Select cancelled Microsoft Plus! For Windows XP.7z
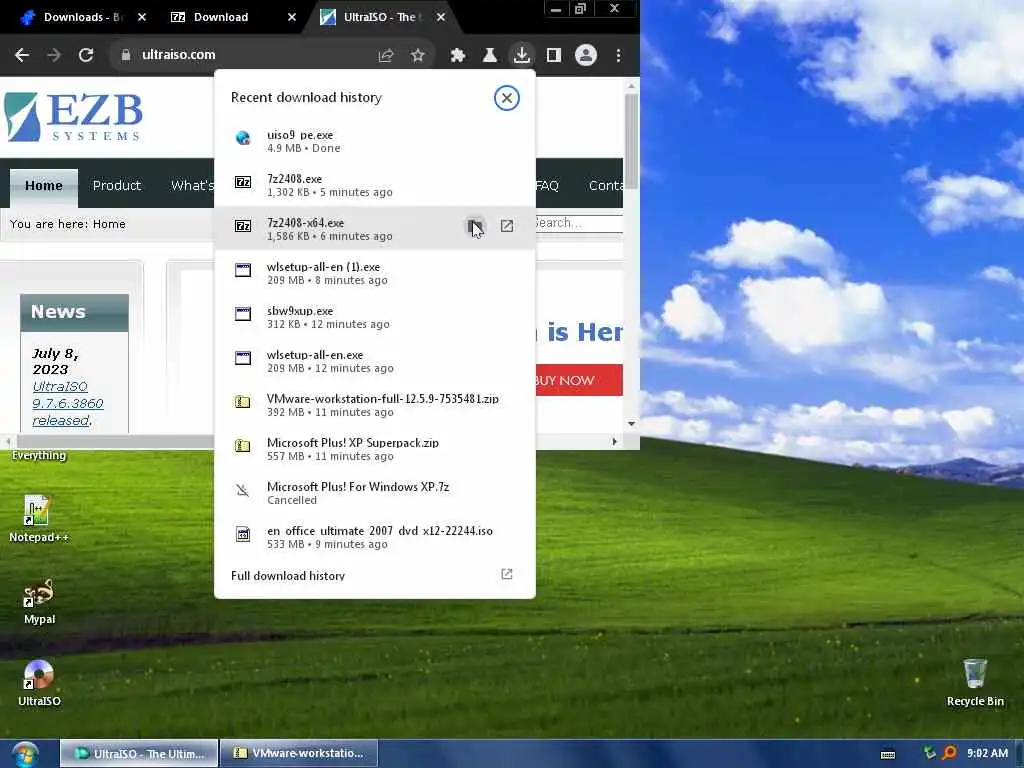 click(375, 493)
